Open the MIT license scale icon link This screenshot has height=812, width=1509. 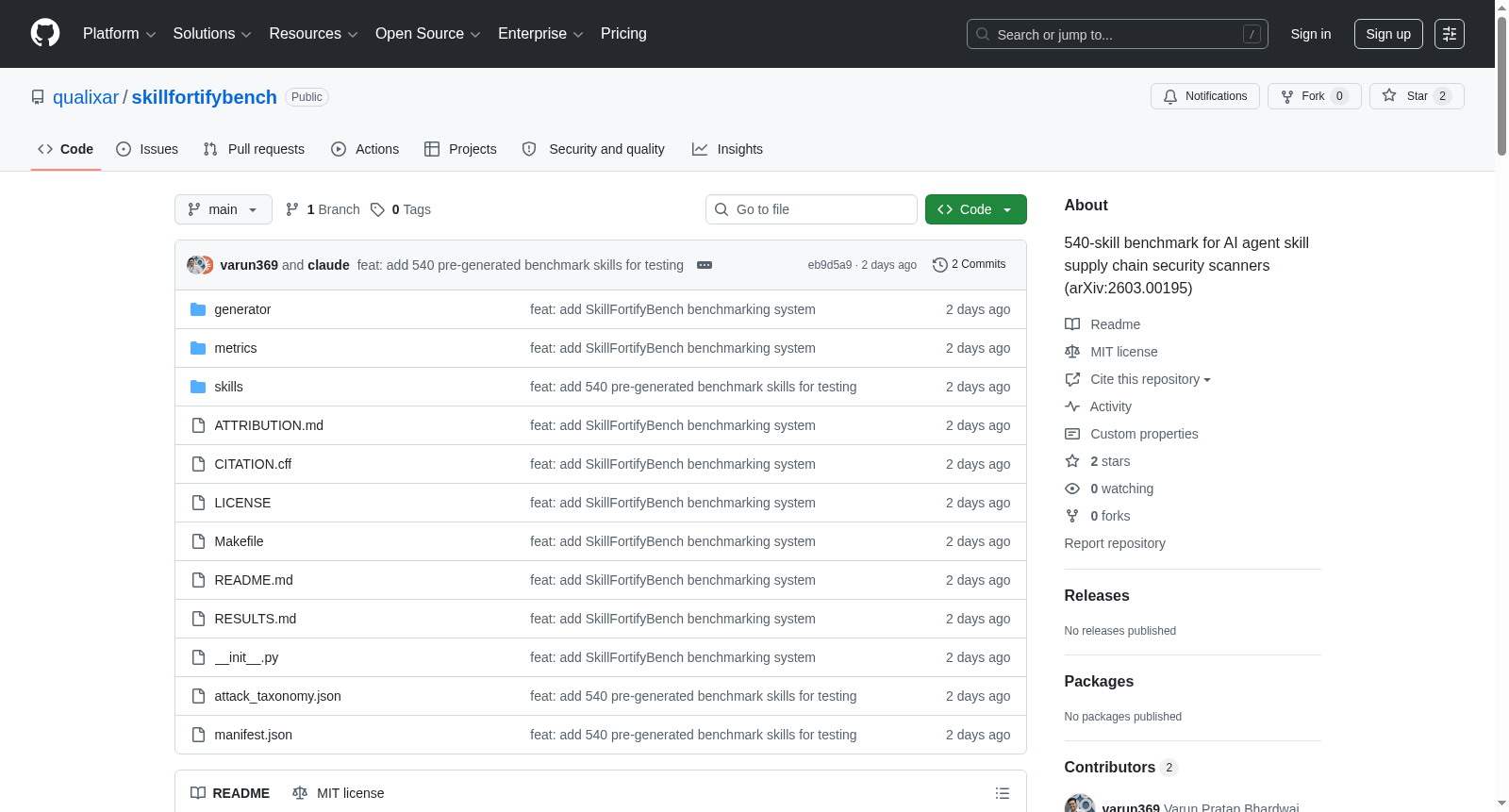[1111, 352]
